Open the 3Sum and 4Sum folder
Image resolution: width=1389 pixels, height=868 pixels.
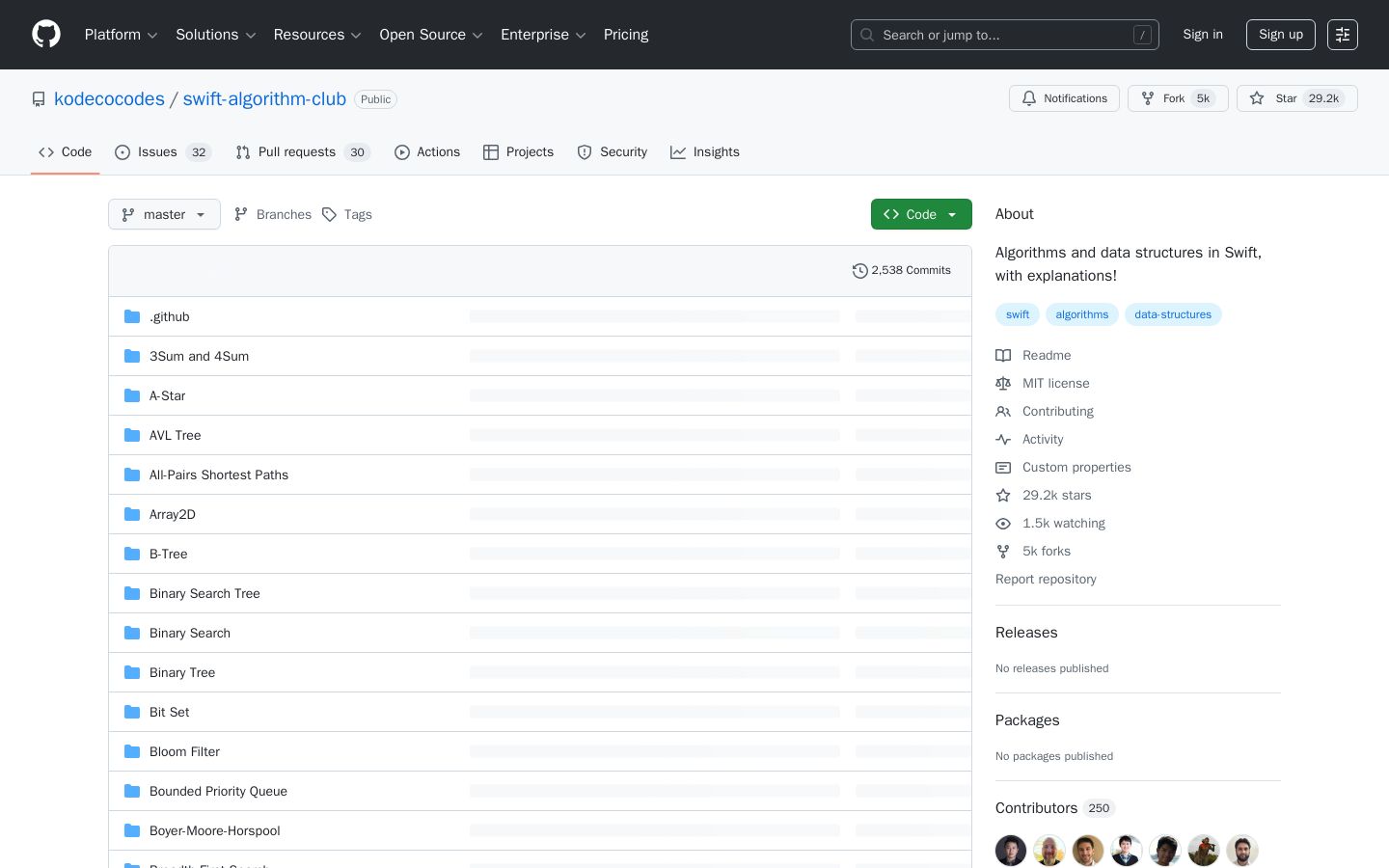point(199,356)
